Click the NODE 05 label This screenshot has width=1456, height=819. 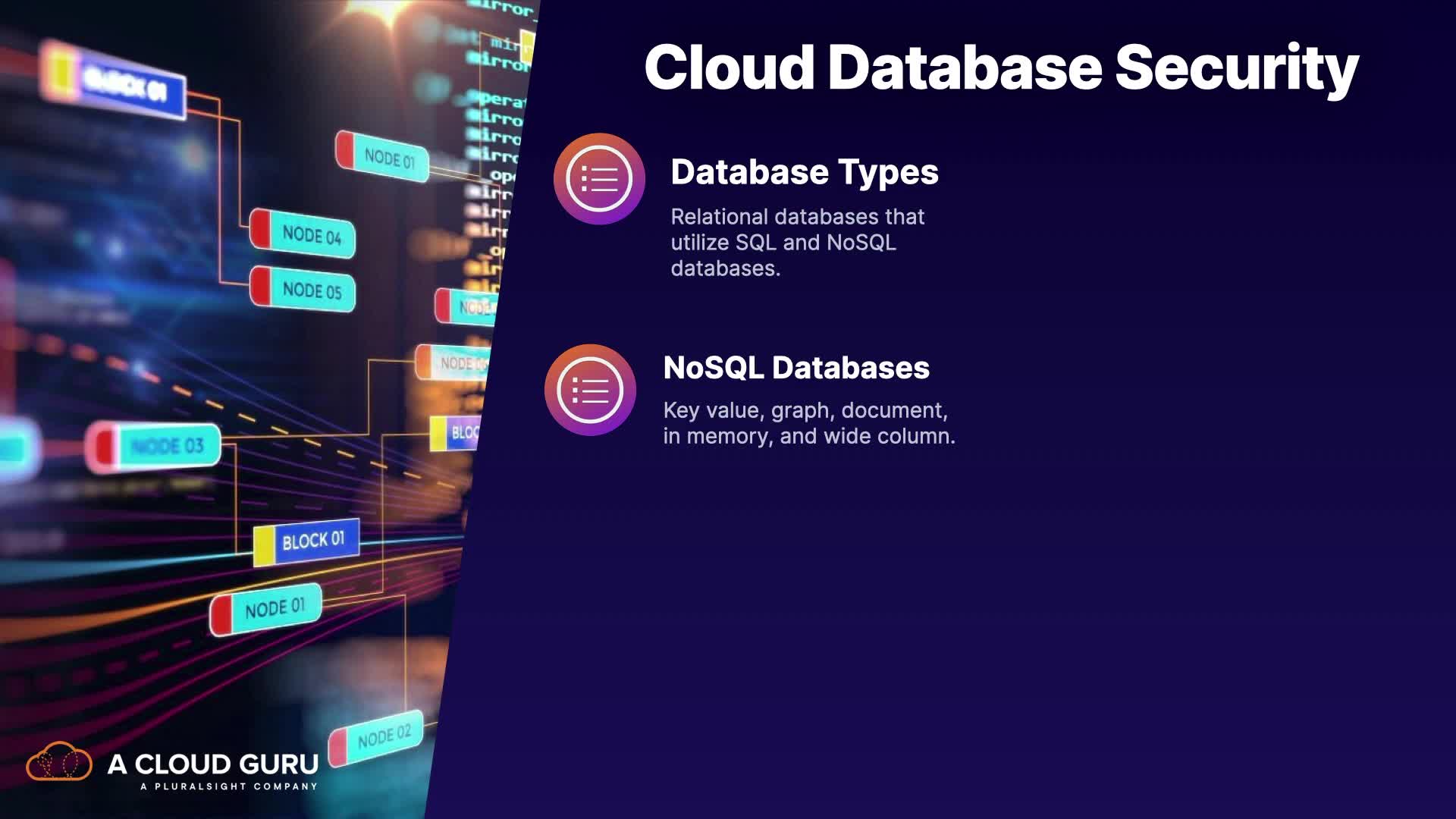[x=312, y=290]
